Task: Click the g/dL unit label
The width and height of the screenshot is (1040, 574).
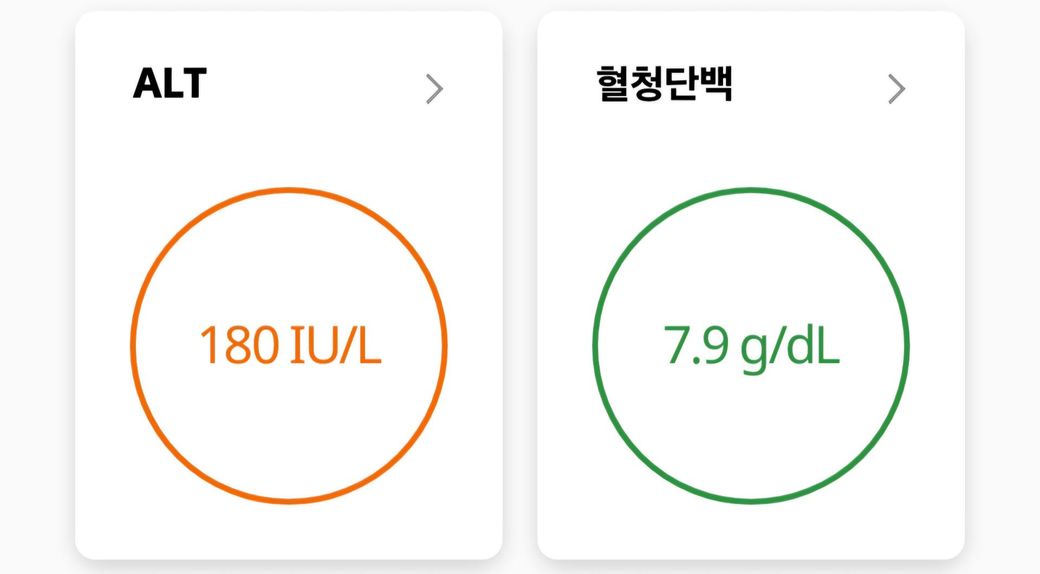Action: pyautogui.click(x=791, y=347)
